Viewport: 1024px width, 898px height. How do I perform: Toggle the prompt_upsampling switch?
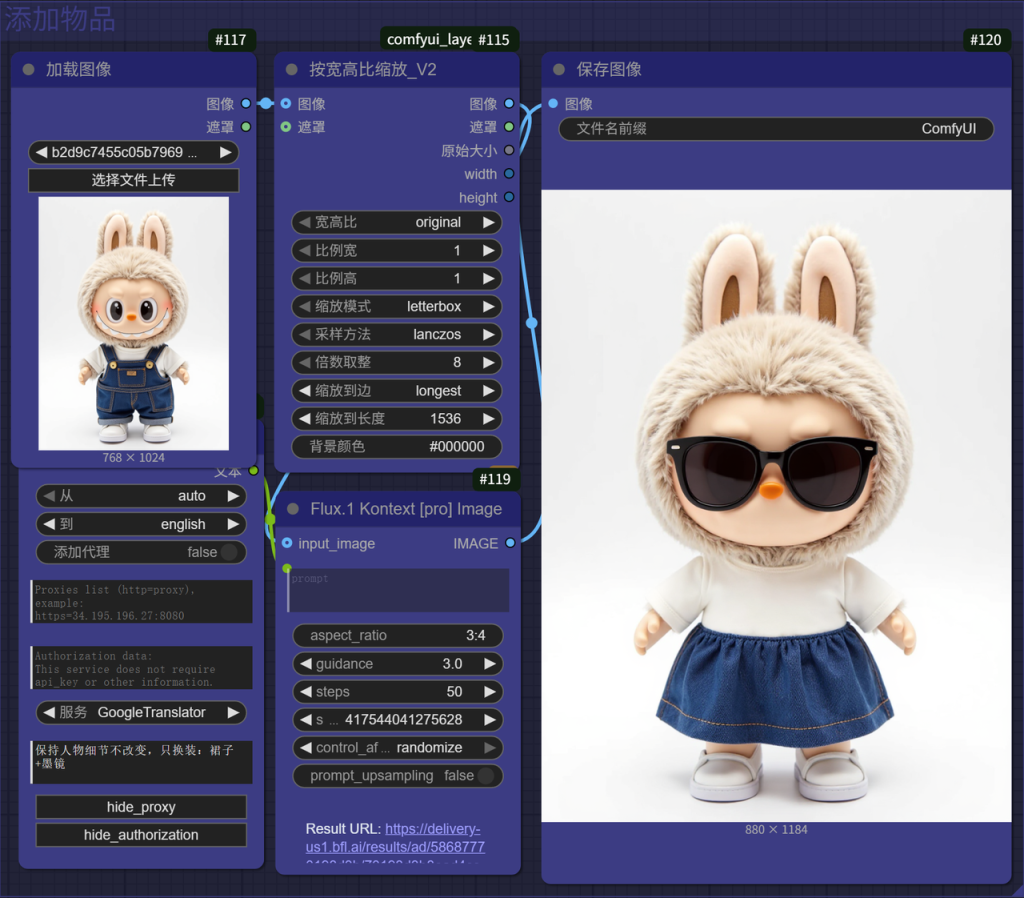point(485,776)
